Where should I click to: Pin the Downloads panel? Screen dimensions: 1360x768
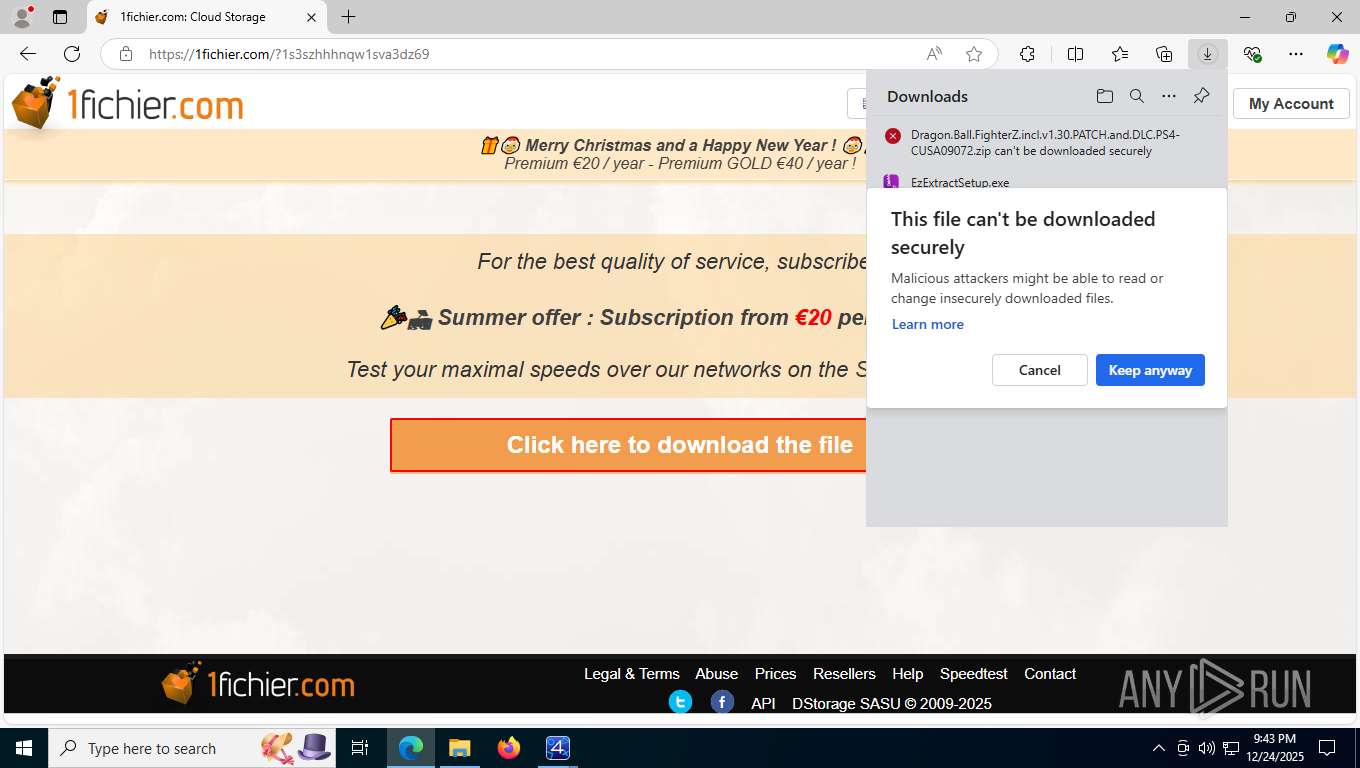1202,96
